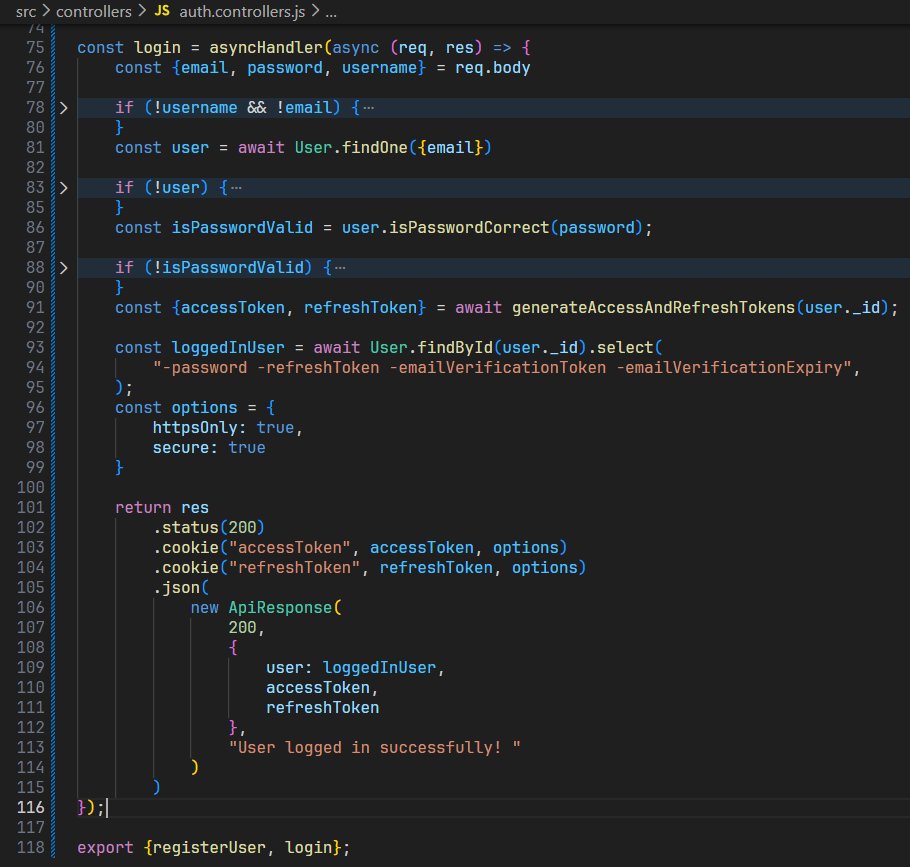Image resolution: width=910 pixels, height=867 pixels.
Task: Click 'req.body' on line 76
Action: click(493, 68)
